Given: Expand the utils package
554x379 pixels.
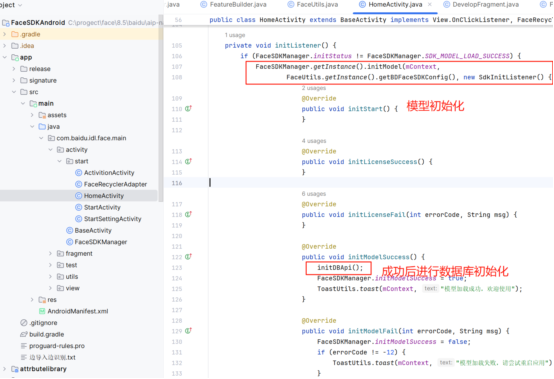Looking at the screenshot, I should (51, 277).
